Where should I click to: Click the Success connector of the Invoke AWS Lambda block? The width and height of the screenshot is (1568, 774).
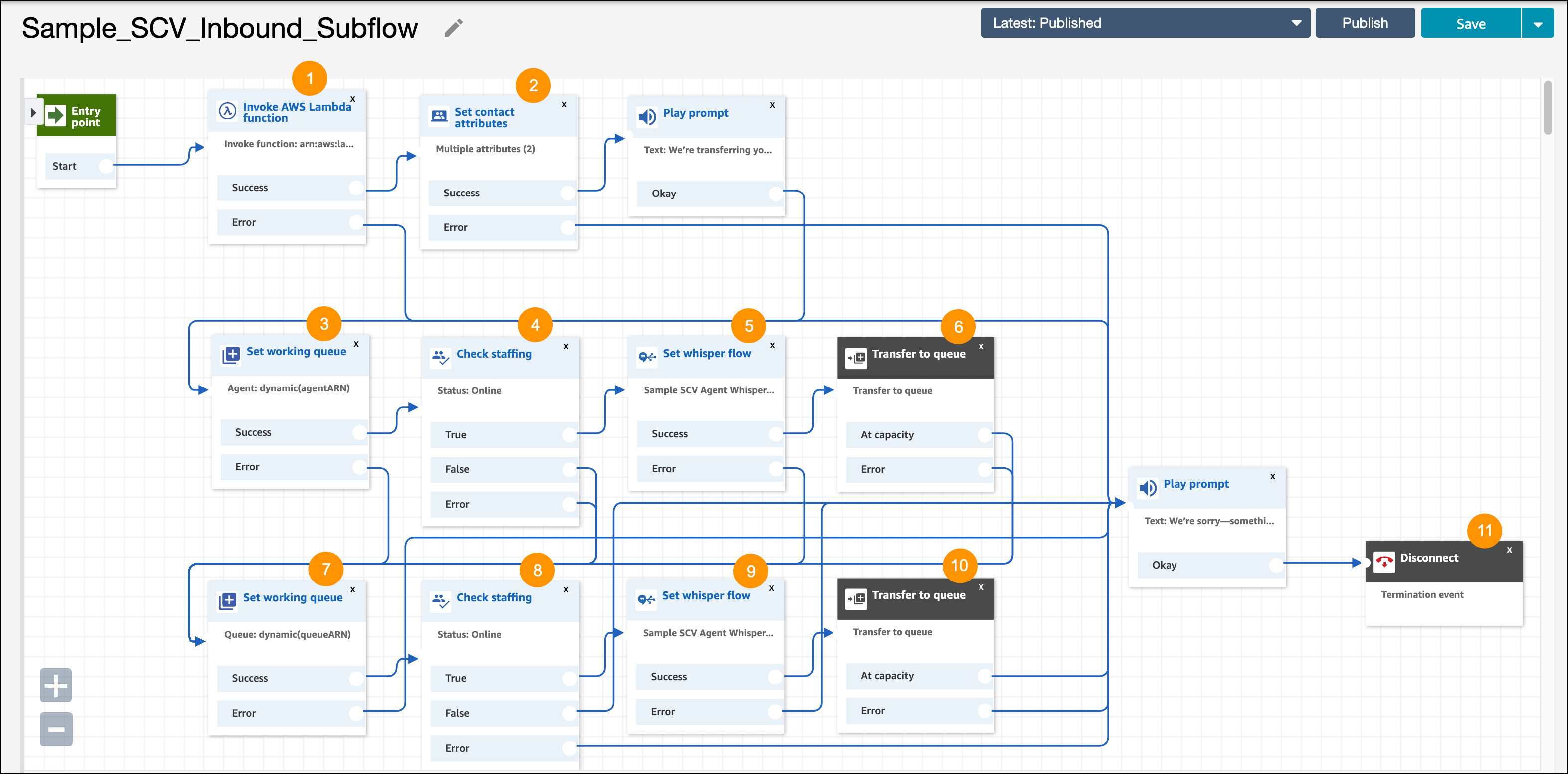point(357,188)
